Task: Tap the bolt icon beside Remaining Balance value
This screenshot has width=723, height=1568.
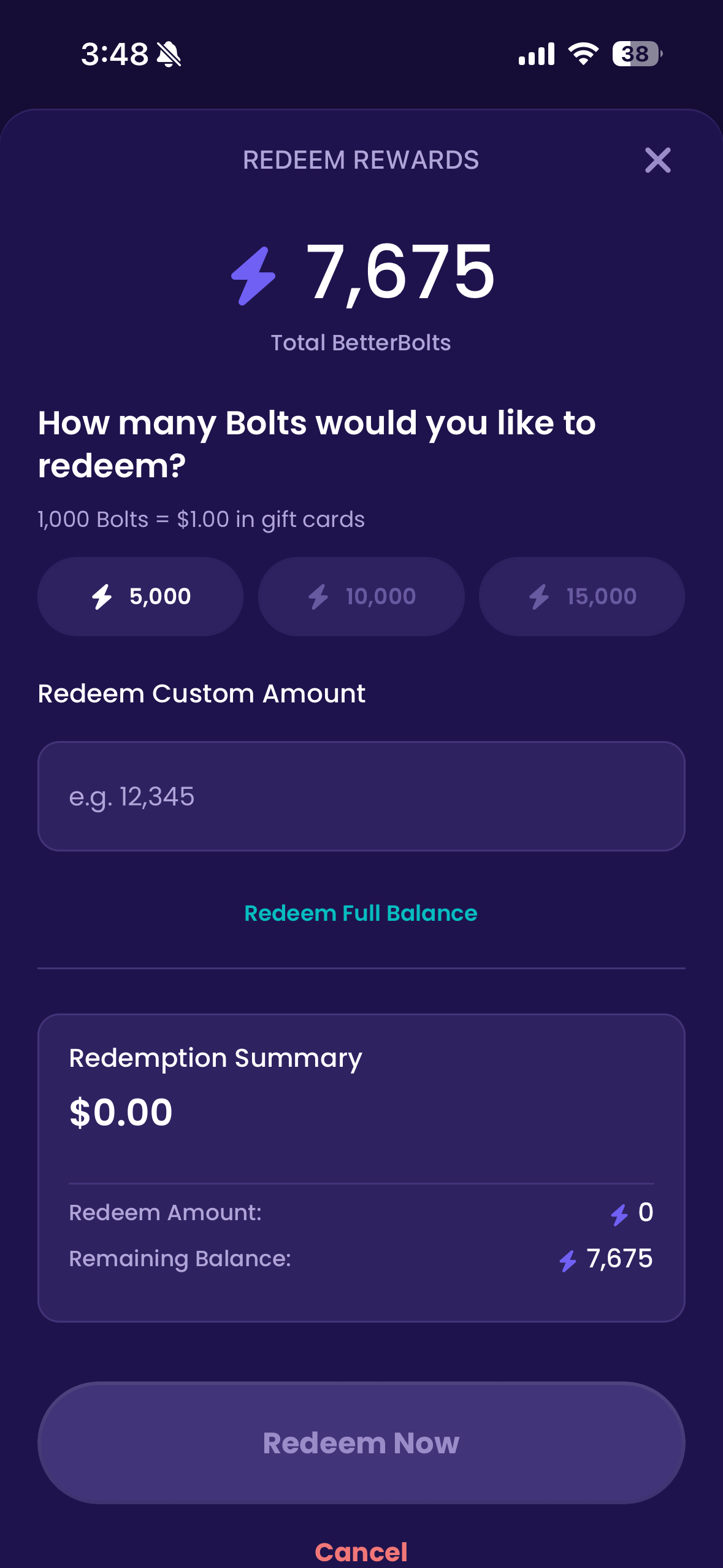Action: point(568,1261)
